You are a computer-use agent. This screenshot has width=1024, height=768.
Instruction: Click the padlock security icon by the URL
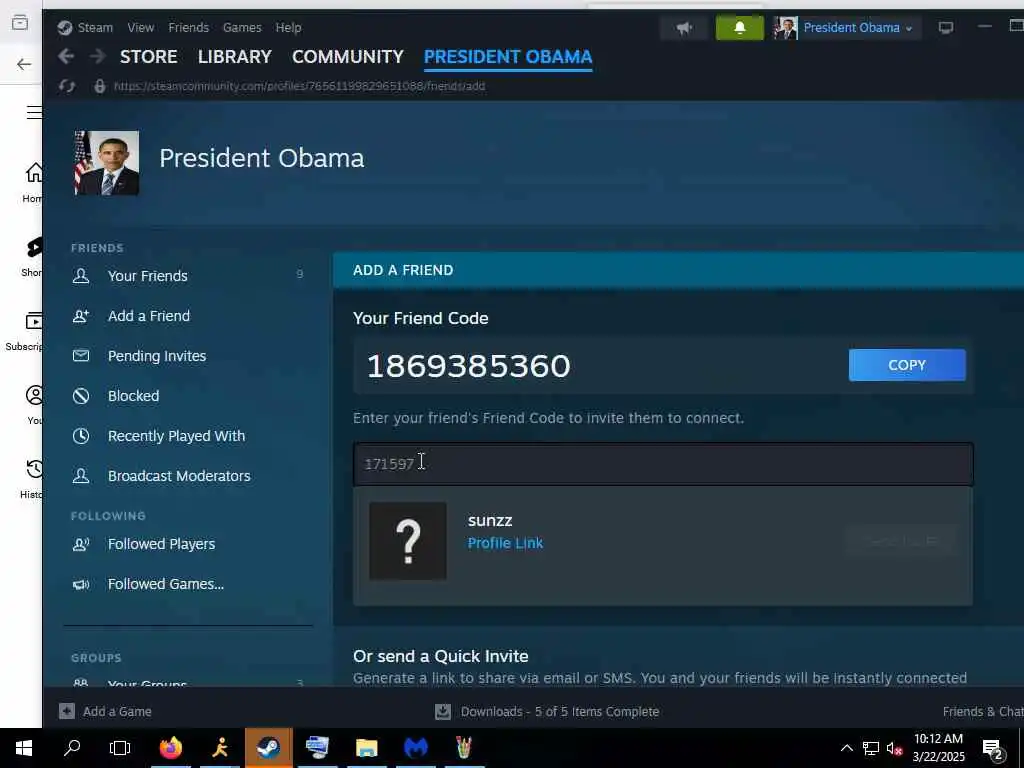click(99, 86)
